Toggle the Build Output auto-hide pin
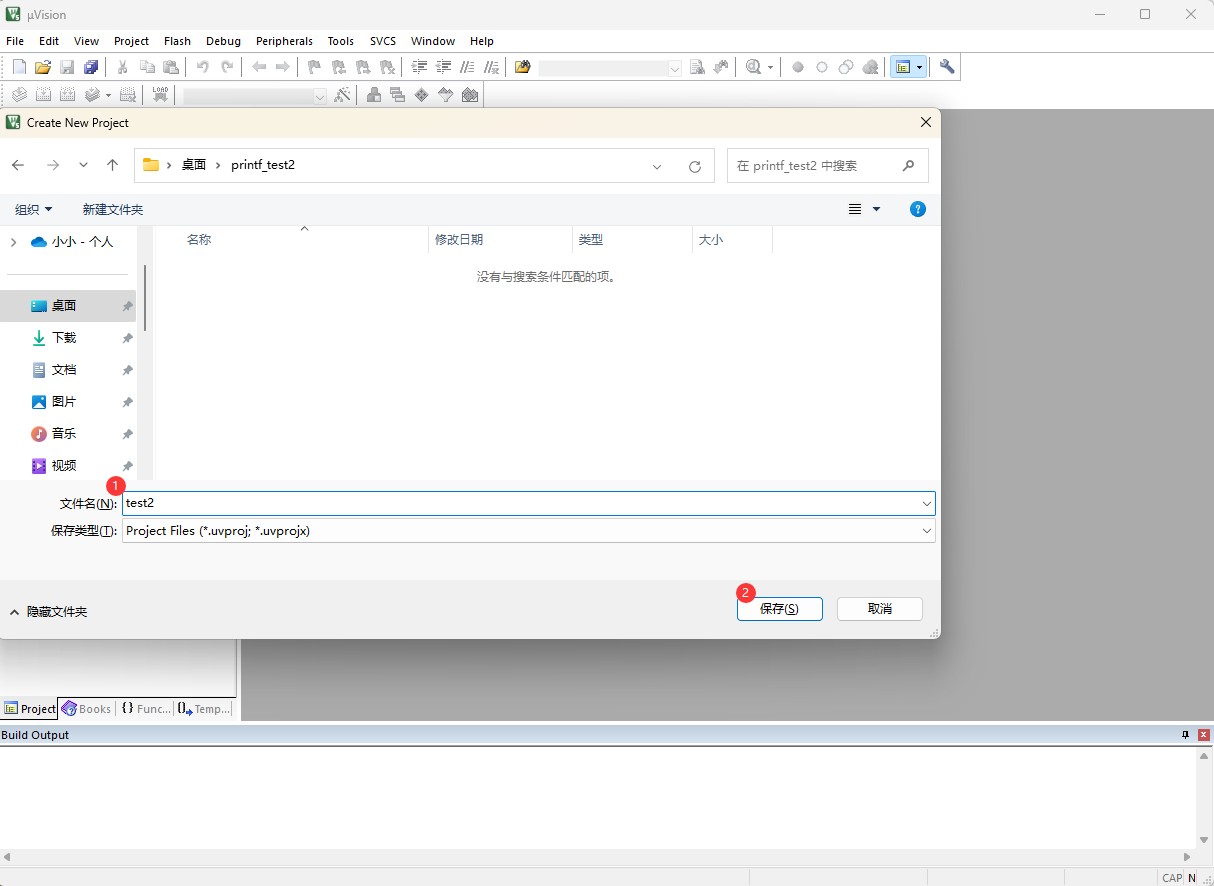Viewport: 1214px width, 886px height. pyautogui.click(x=1186, y=735)
